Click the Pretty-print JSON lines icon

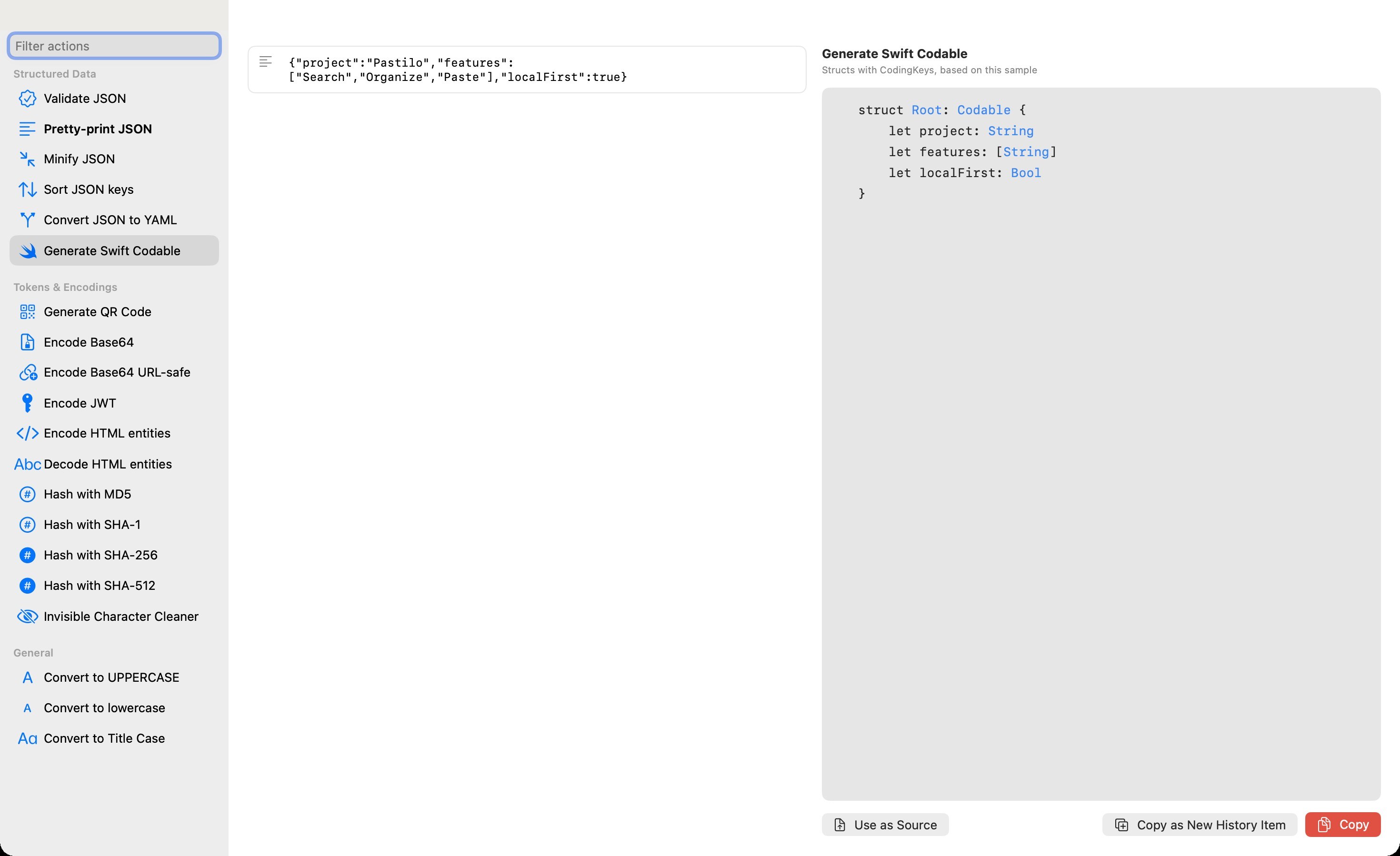coord(27,129)
